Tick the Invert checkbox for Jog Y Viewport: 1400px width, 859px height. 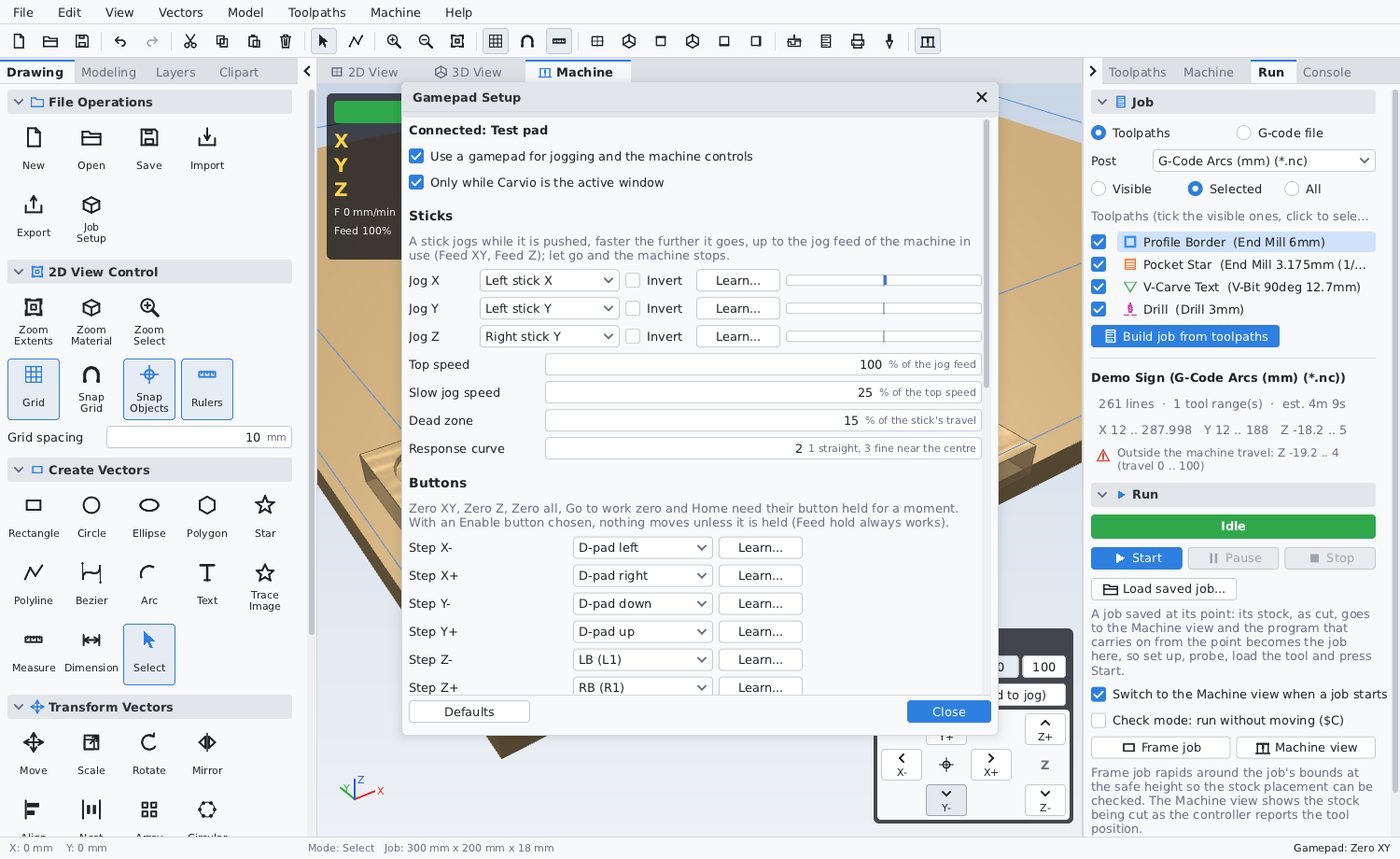click(633, 308)
